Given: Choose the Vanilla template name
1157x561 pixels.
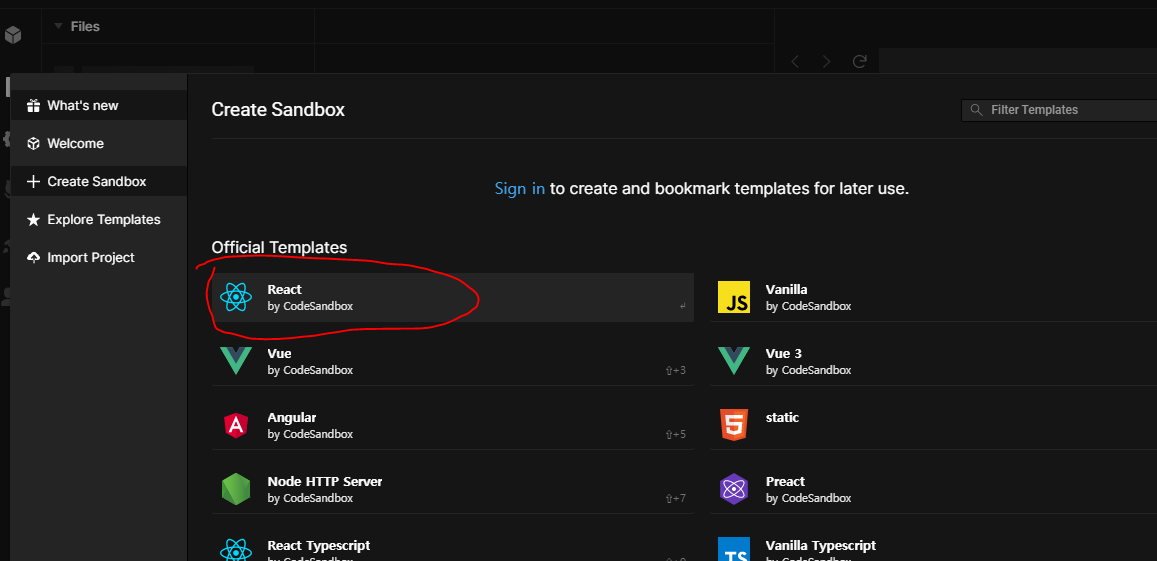Looking at the screenshot, I should [x=787, y=289].
